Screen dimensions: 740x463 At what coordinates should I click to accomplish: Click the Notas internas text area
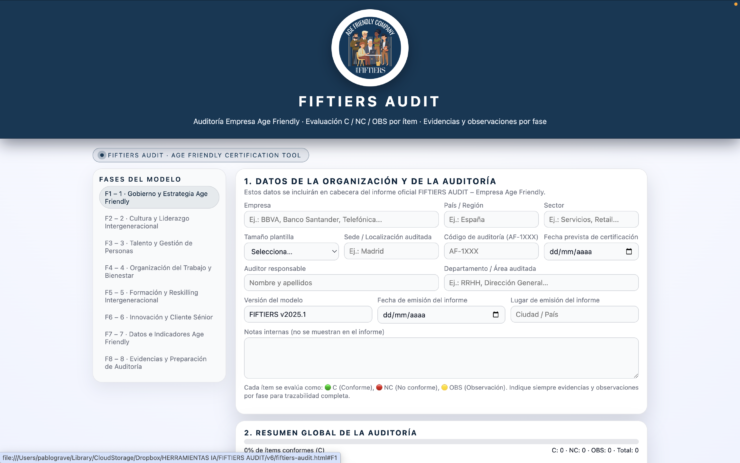point(441,357)
